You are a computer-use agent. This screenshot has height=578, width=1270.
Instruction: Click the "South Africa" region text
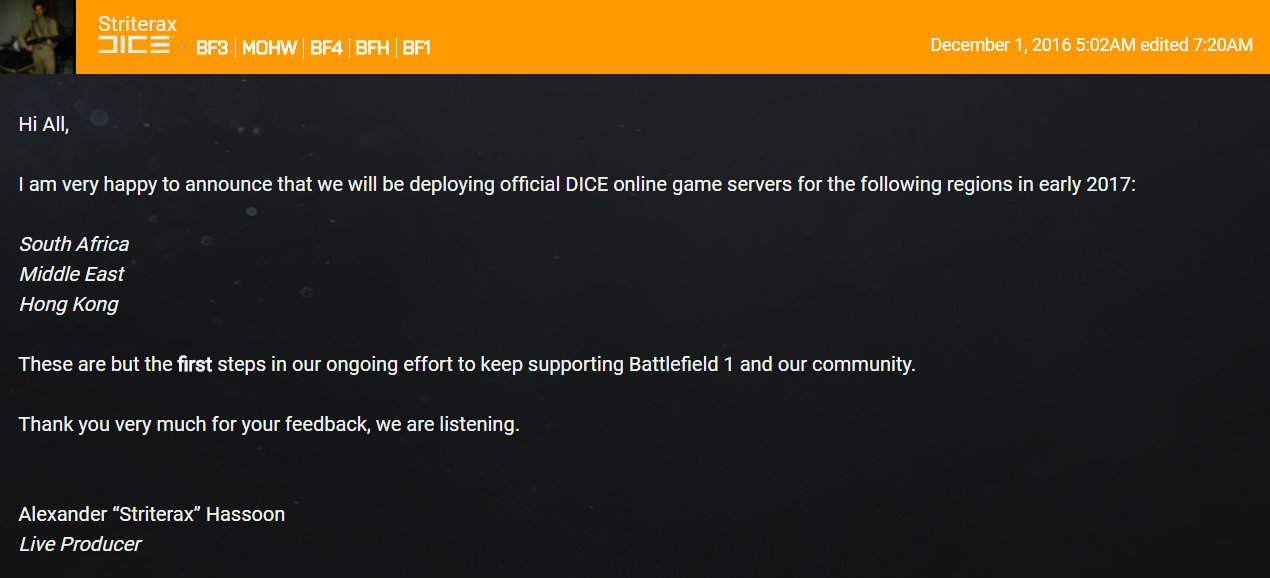click(74, 244)
